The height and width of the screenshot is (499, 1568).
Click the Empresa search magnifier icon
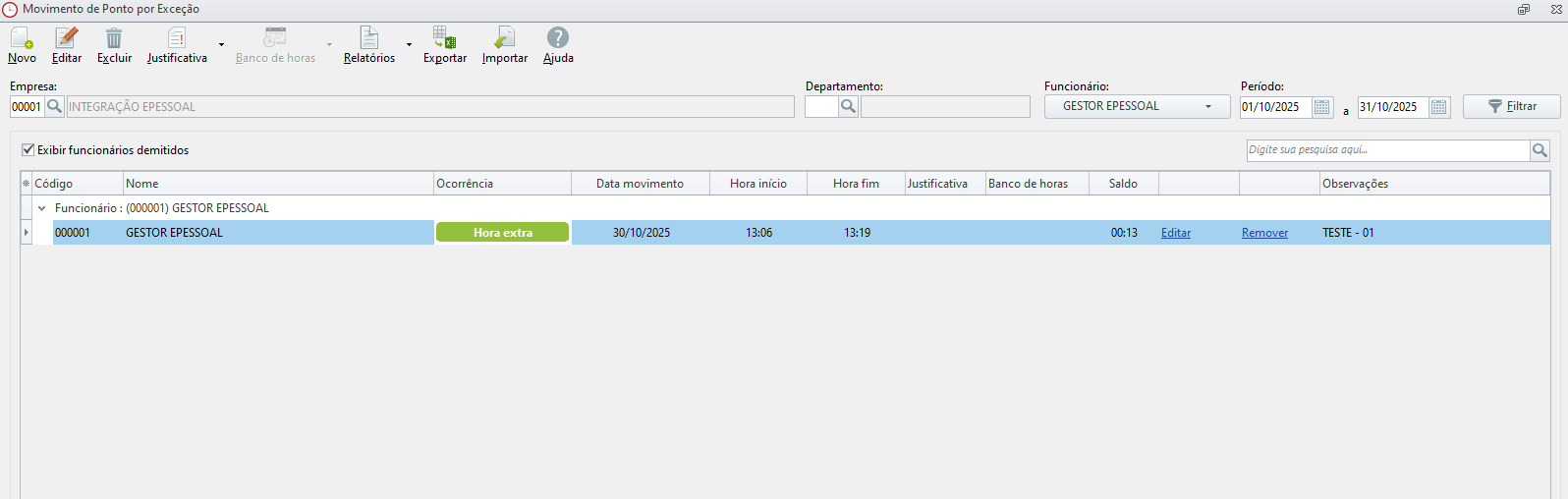coord(55,106)
